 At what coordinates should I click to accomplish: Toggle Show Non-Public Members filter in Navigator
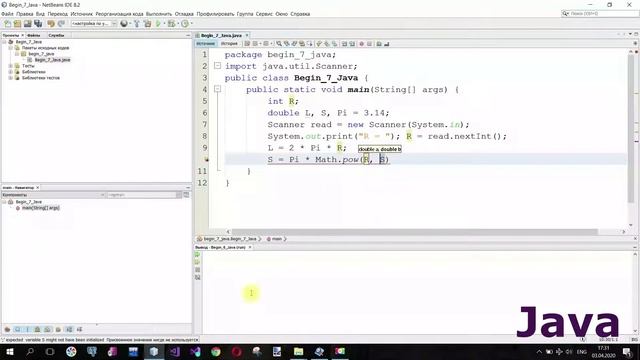38,329
